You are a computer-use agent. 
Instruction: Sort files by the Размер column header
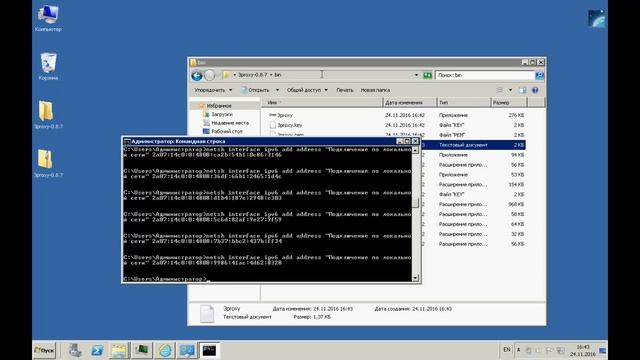[509, 102]
